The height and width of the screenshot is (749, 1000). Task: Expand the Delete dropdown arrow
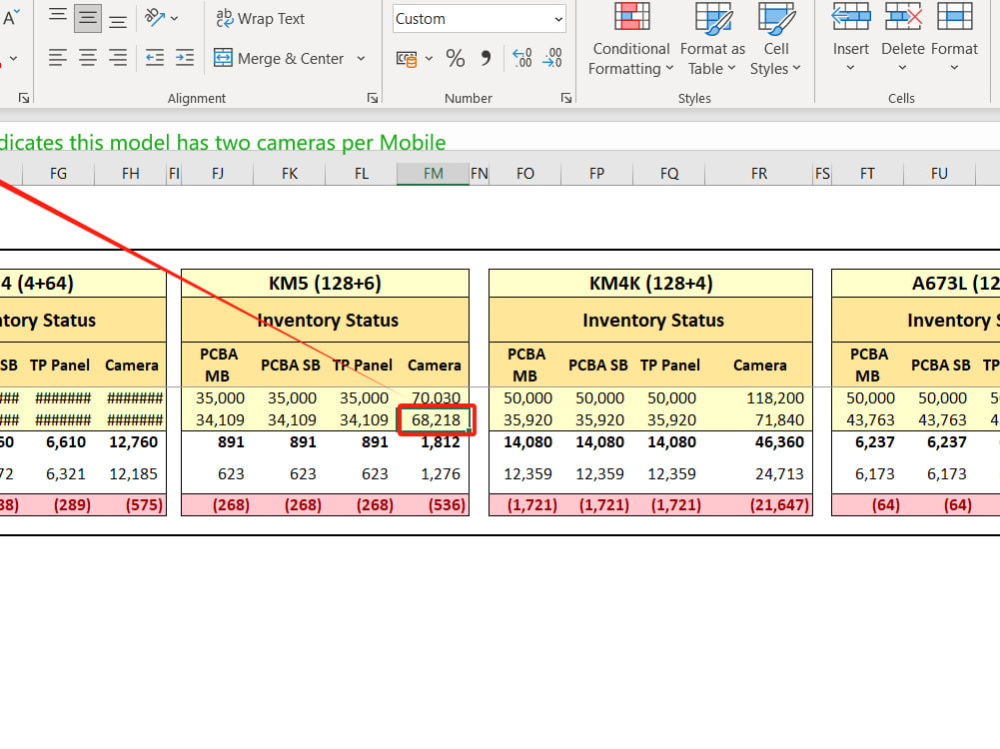[x=902, y=67]
